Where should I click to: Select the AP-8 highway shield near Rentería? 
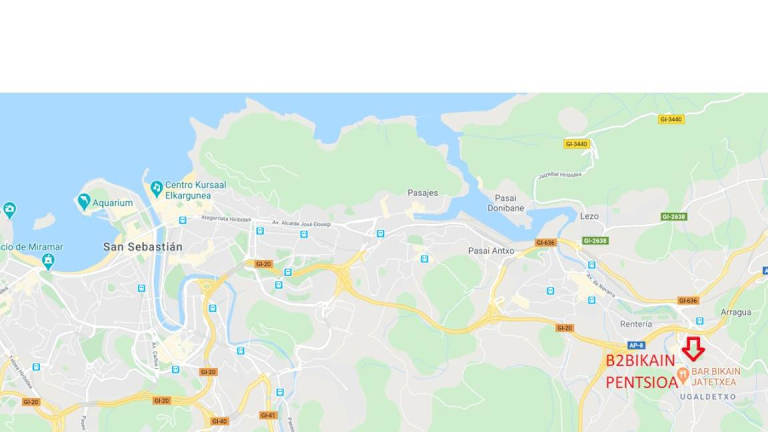pyautogui.click(x=636, y=345)
